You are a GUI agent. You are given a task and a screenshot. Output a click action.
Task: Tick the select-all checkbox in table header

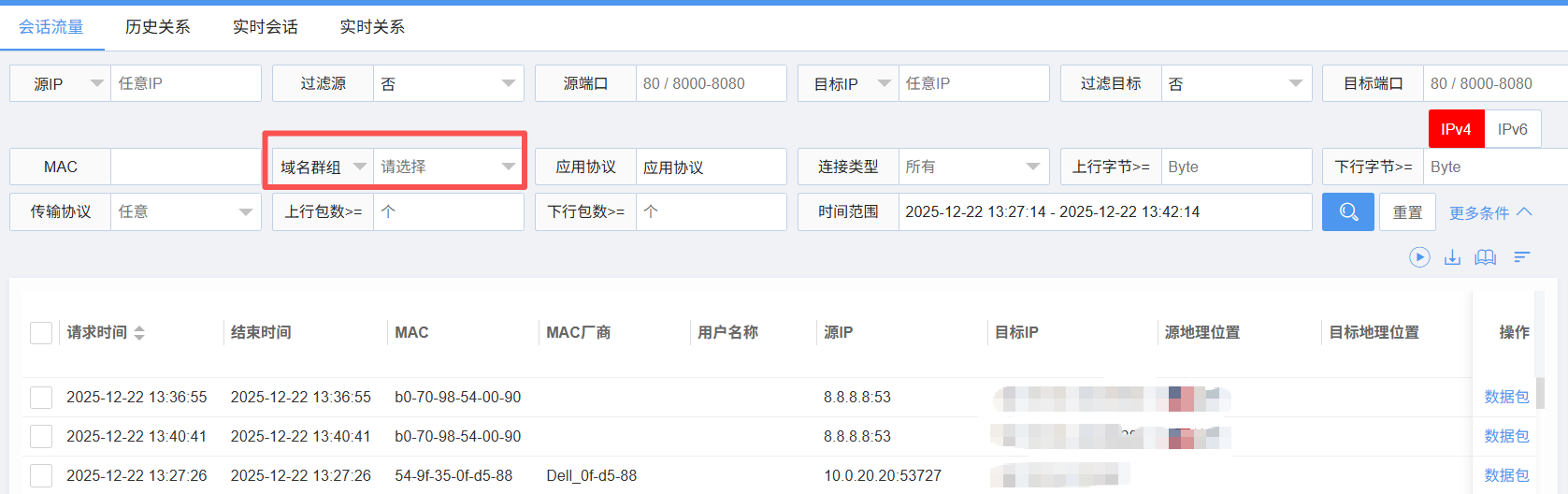coord(41,333)
